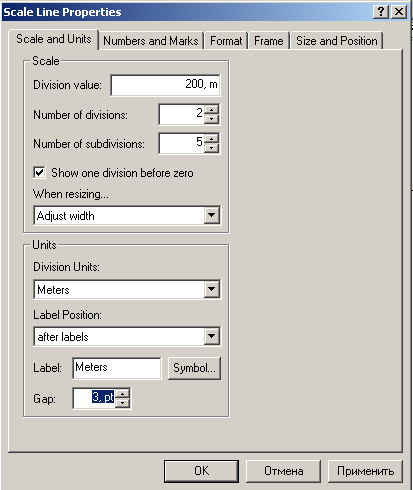Open the Frame tab
Screen dimensions: 413x490
click(268, 41)
